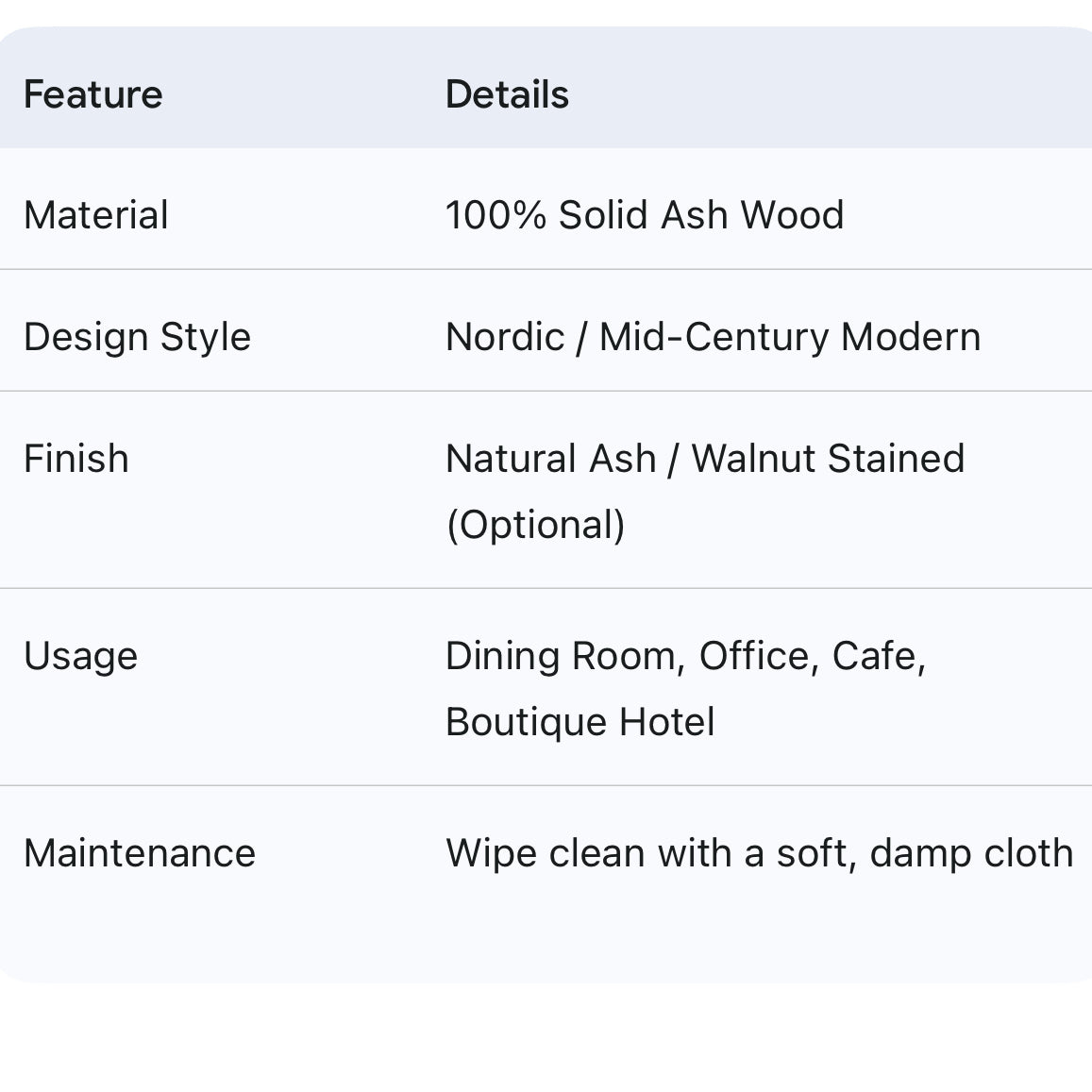Click the Dining Room text
The height and width of the screenshot is (1092, 1092).
pos(564,656)
